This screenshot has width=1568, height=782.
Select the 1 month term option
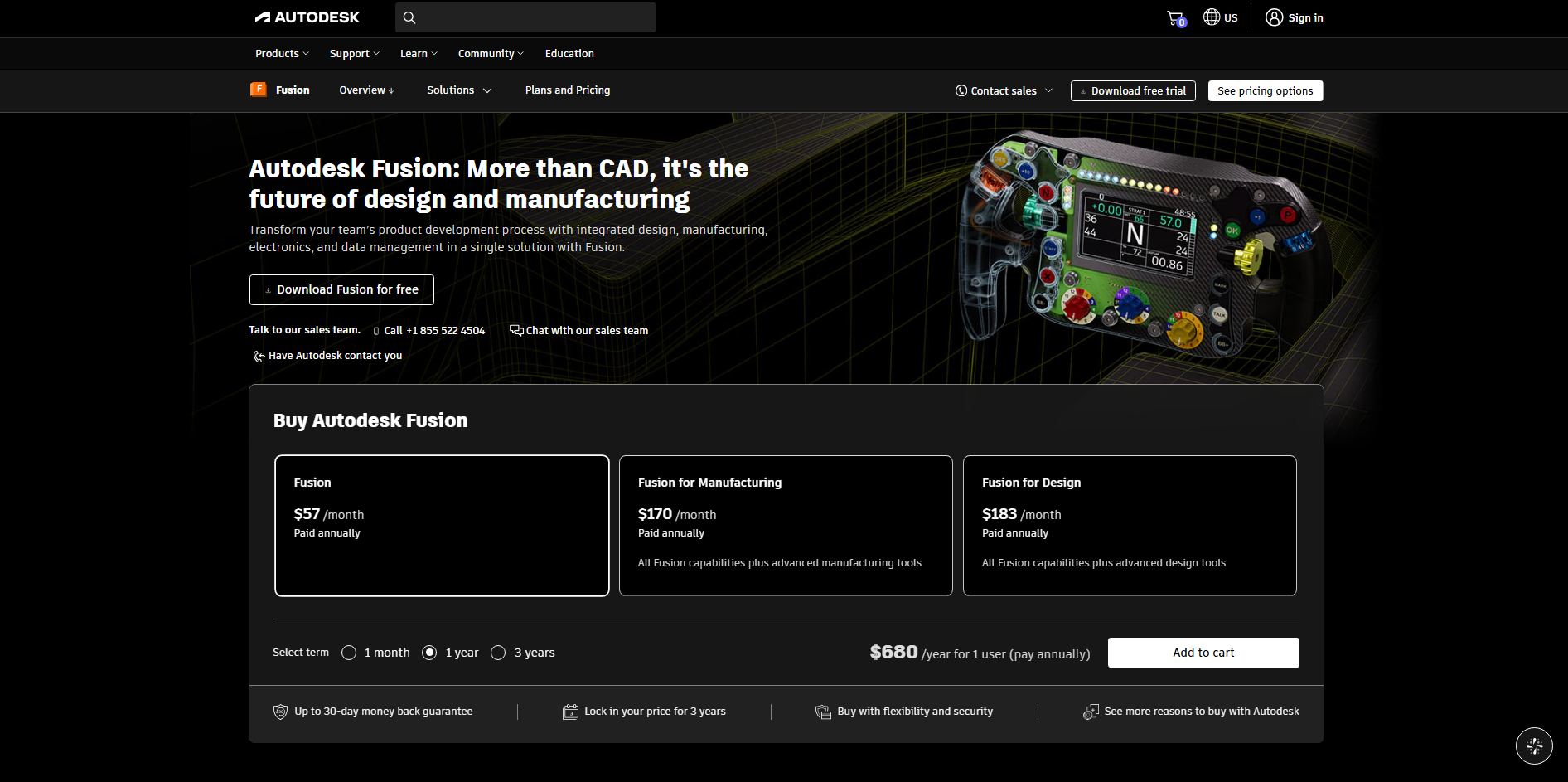pos(349,653)
